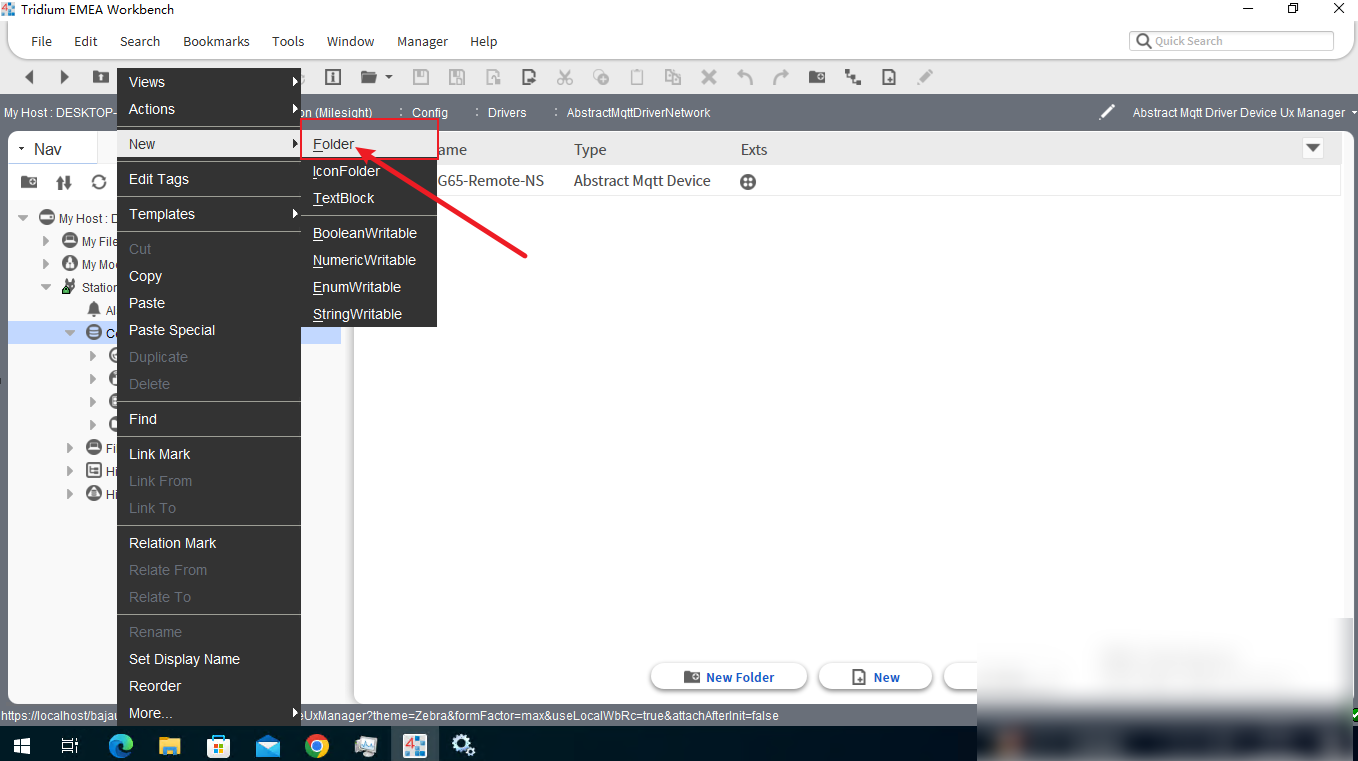Viewport: 1358px width, 761px height.
Task: Click the open folder toolbar icon
Action: 369,77
